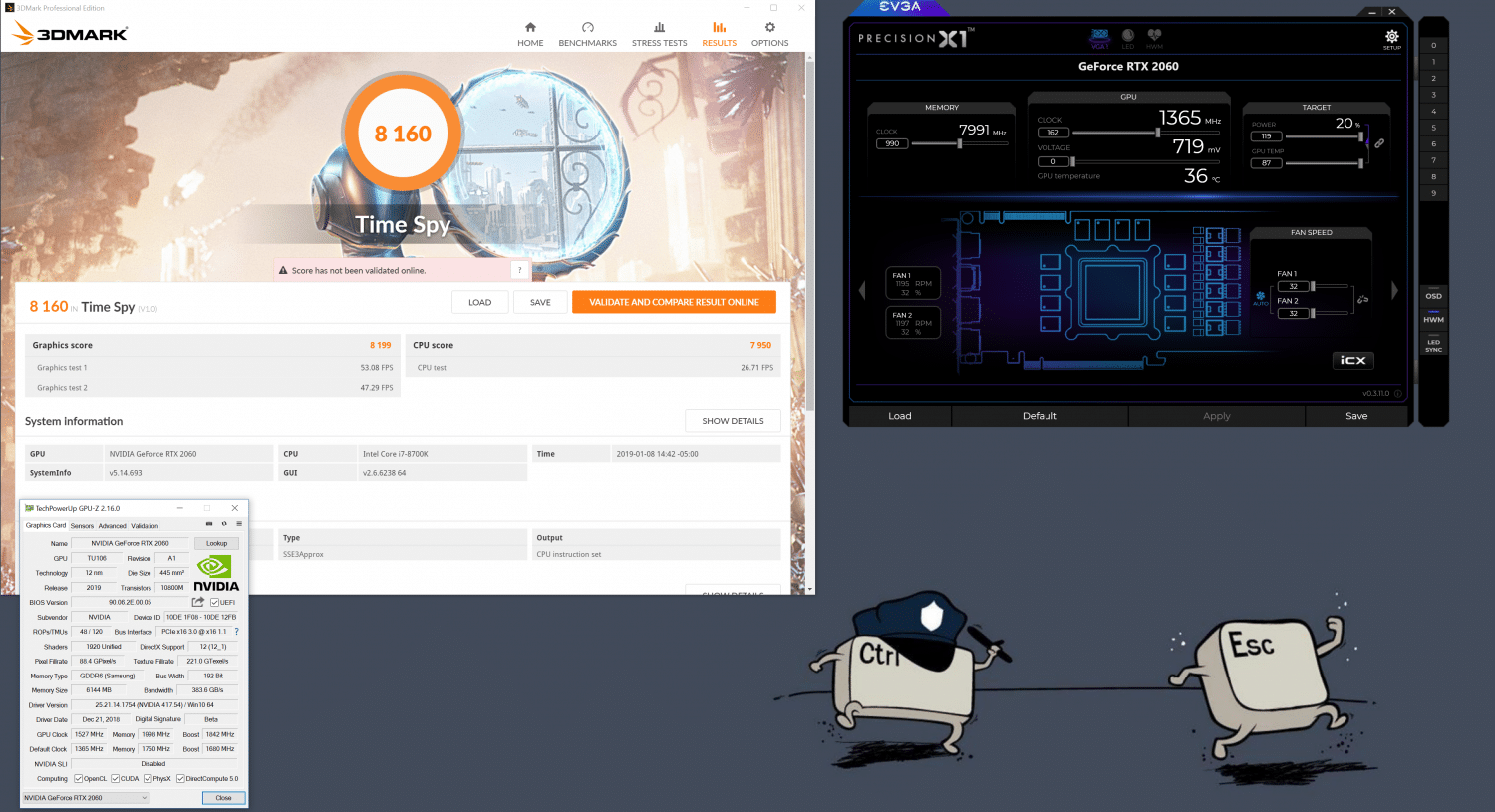Toggle the OpenCL checkbox

point(79,779)
